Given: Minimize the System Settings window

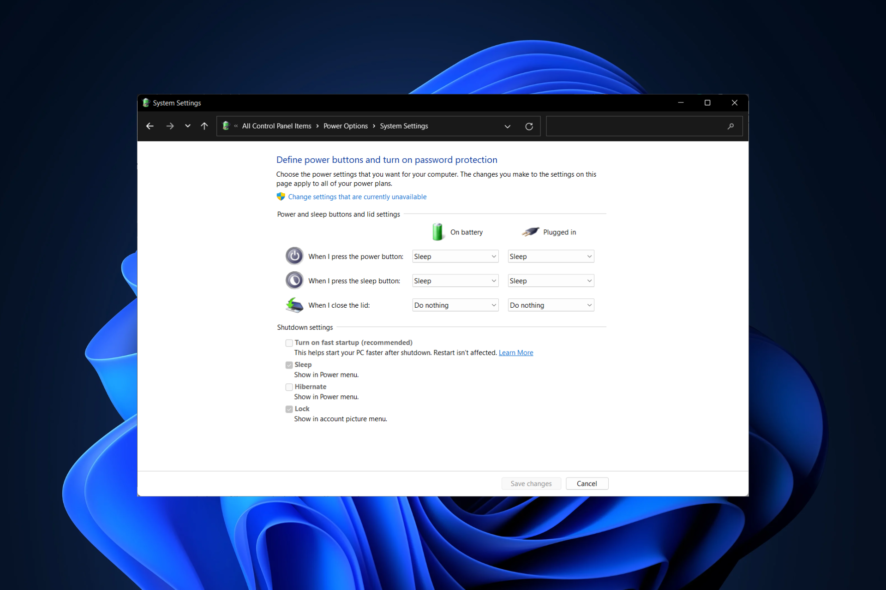Looking at the screenshot, I should (x=681, y=103).
